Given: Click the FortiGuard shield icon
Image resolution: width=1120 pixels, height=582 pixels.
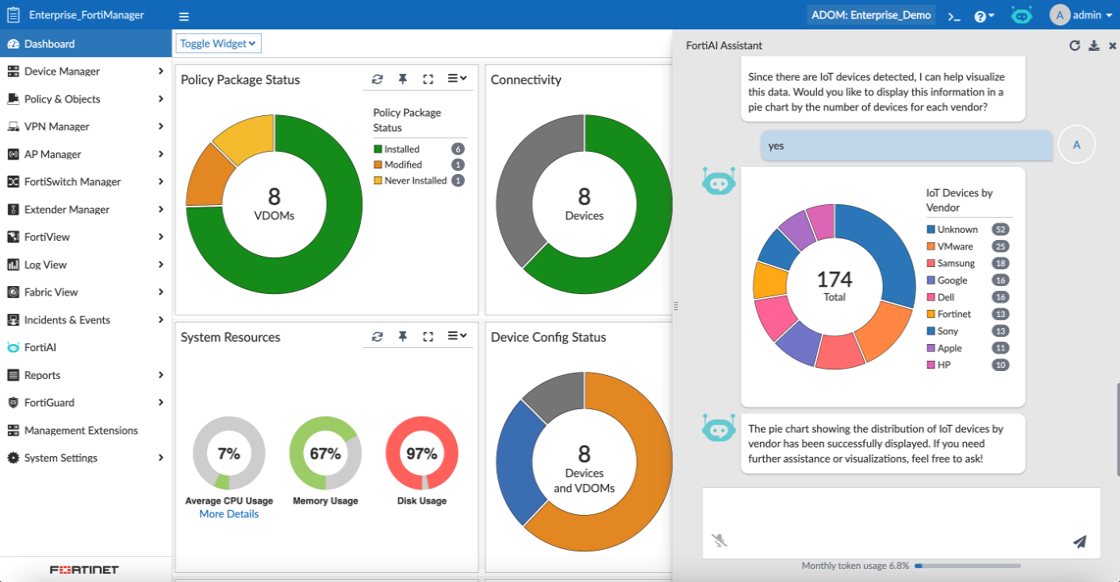Looking at the screenshot, I should coord(13,403).
